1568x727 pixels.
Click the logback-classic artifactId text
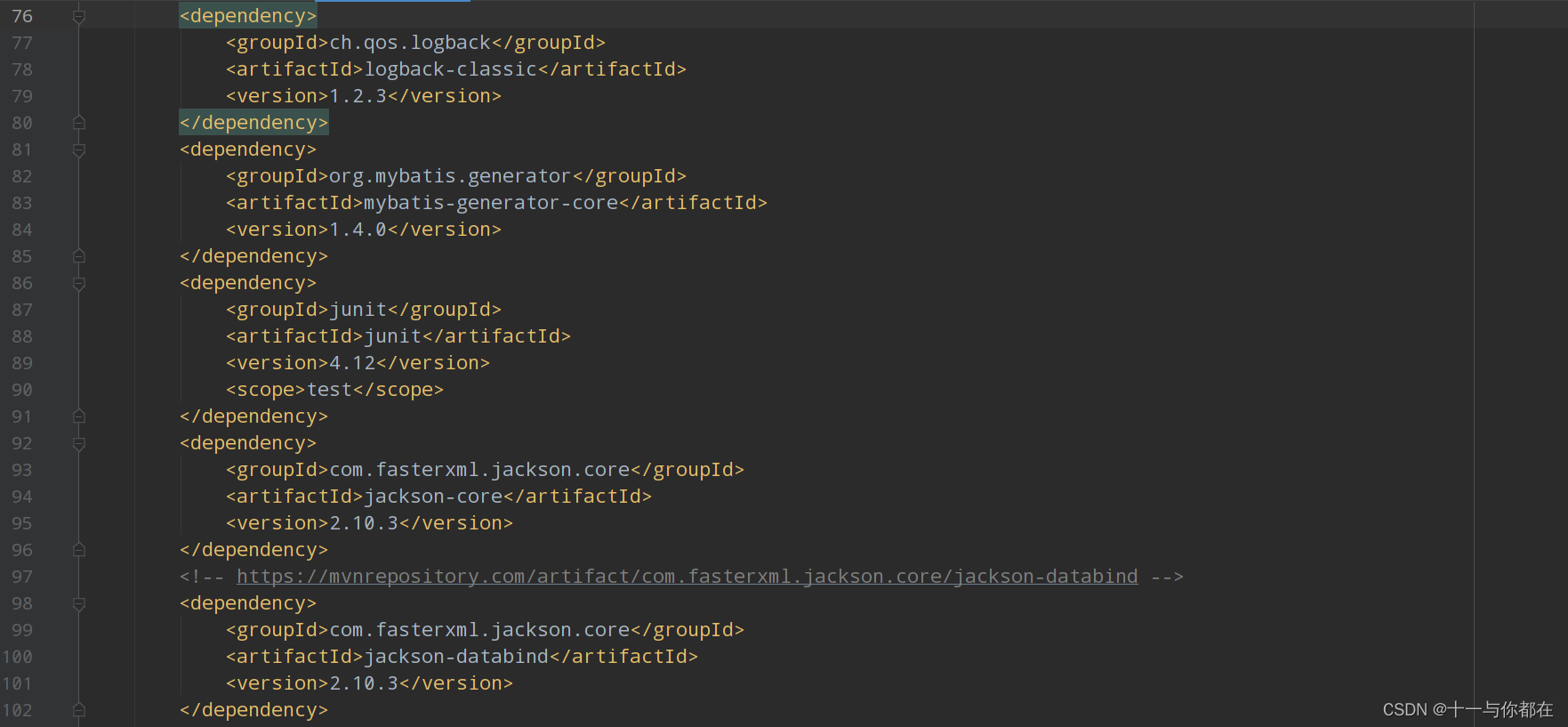[x=451, y=69]
